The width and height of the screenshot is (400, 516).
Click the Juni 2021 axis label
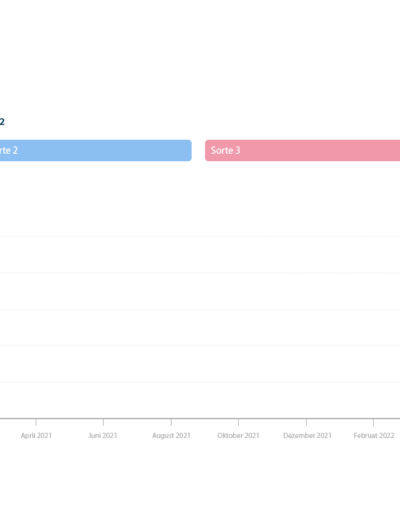[x=103, y=435]
